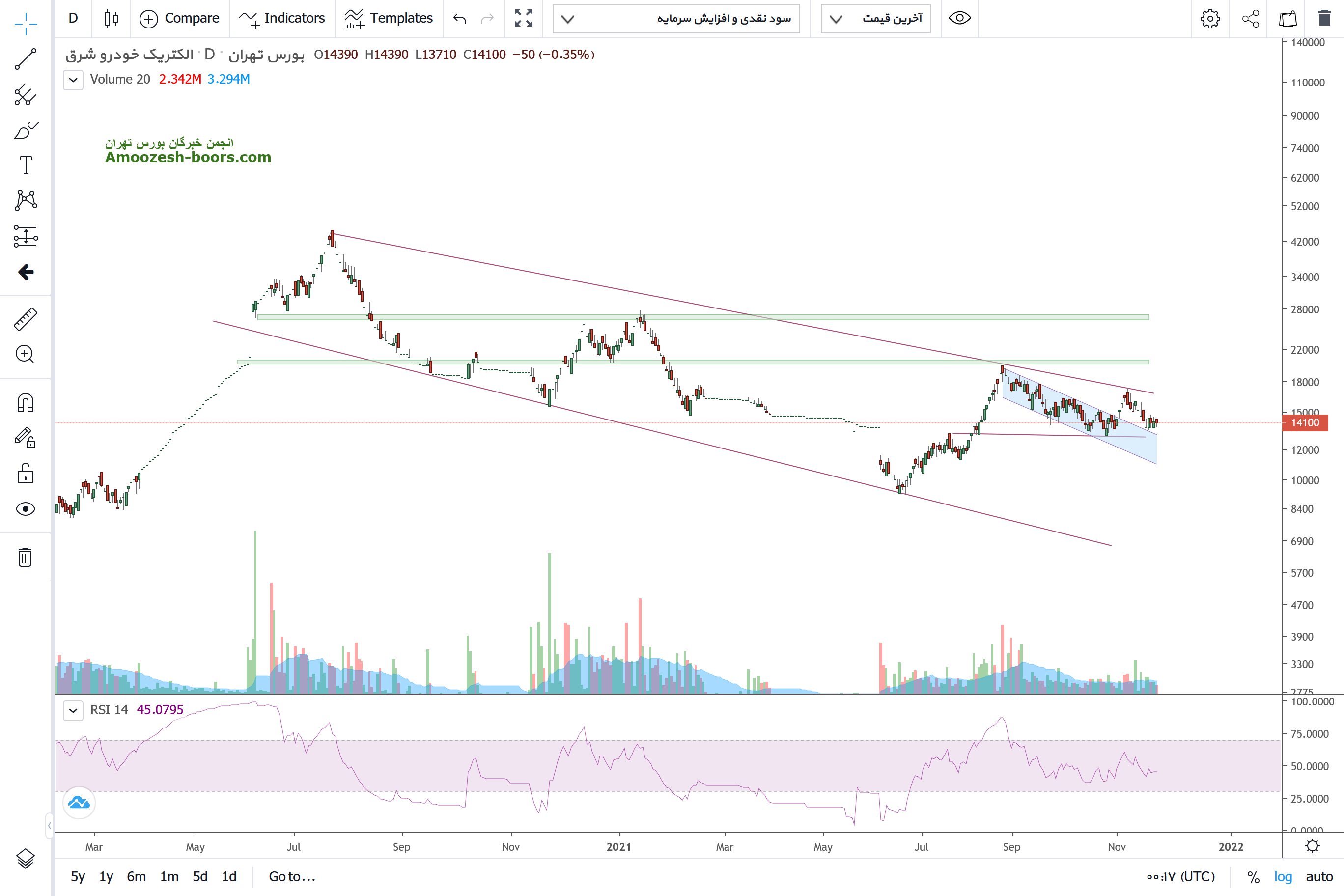
Task: Collapse the RSI 14 indicator legend
Action: coord(73,710)
